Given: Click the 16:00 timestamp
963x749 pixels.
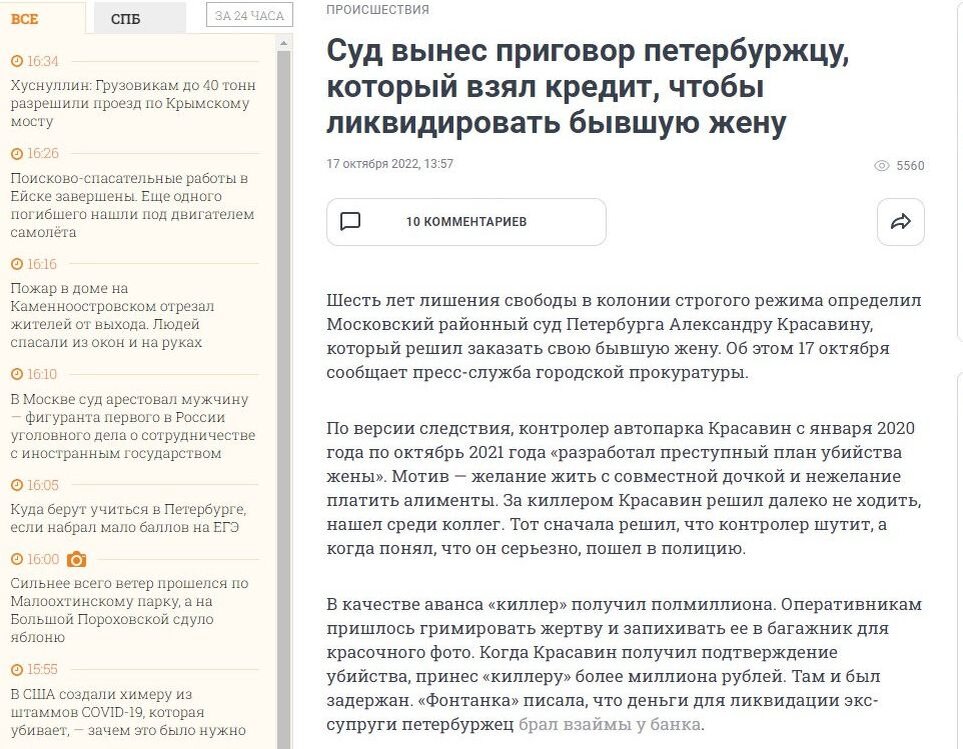Looking at the screenshot, I should click(x=42, y=559).
